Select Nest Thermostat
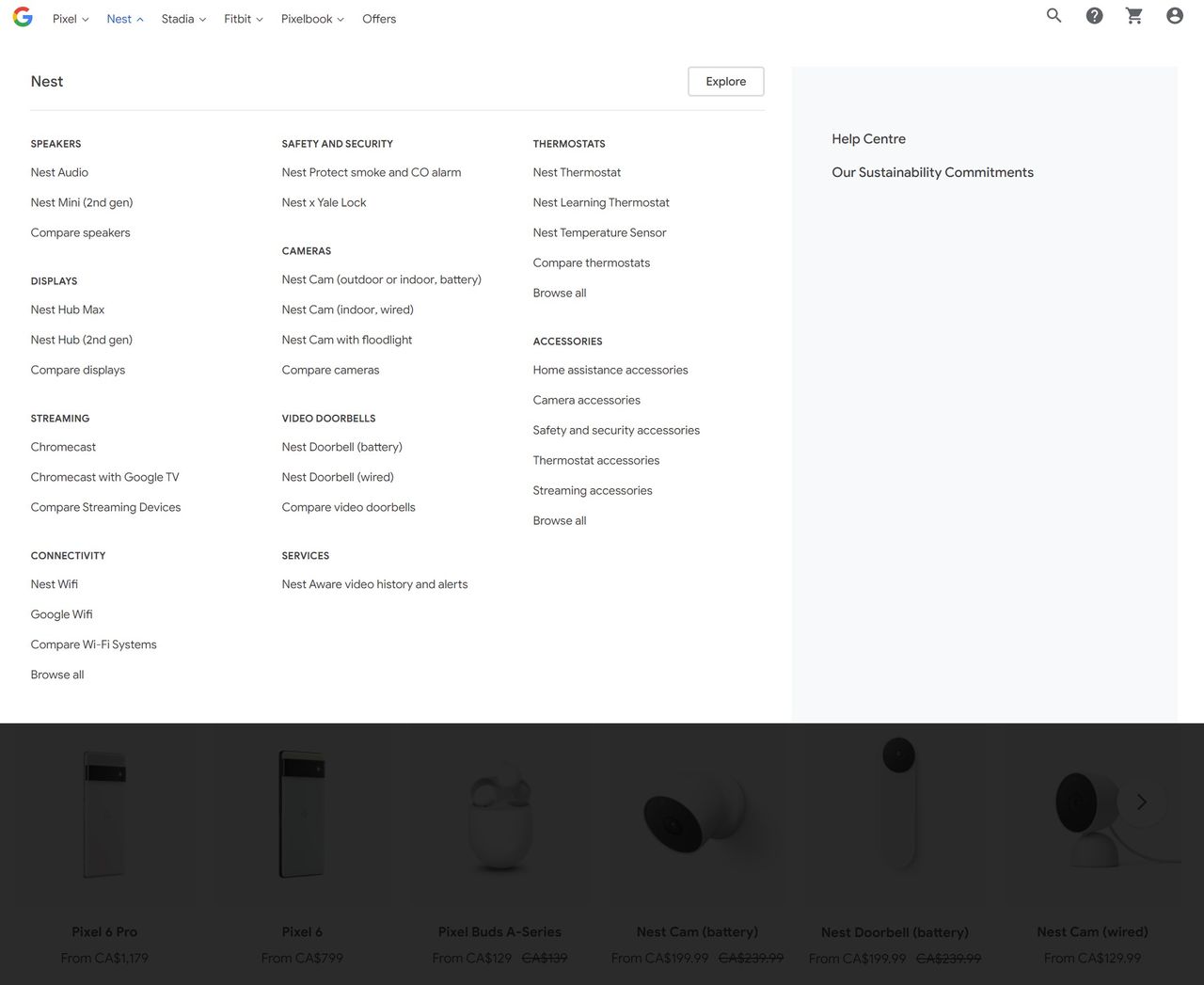The width and height of the screenshot is (1204, 985). click(577, 172)
